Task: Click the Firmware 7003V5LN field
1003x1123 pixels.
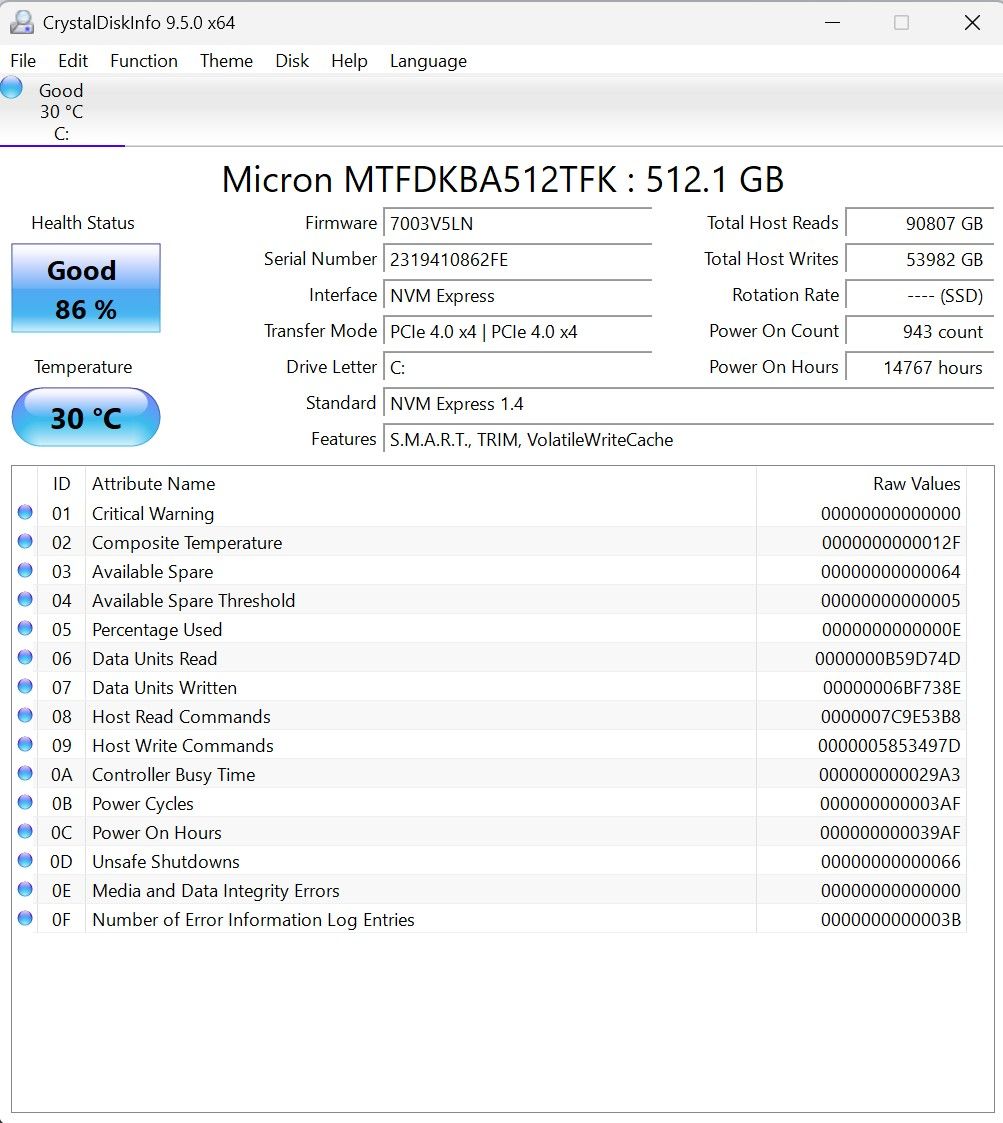Action: [518, 223]
